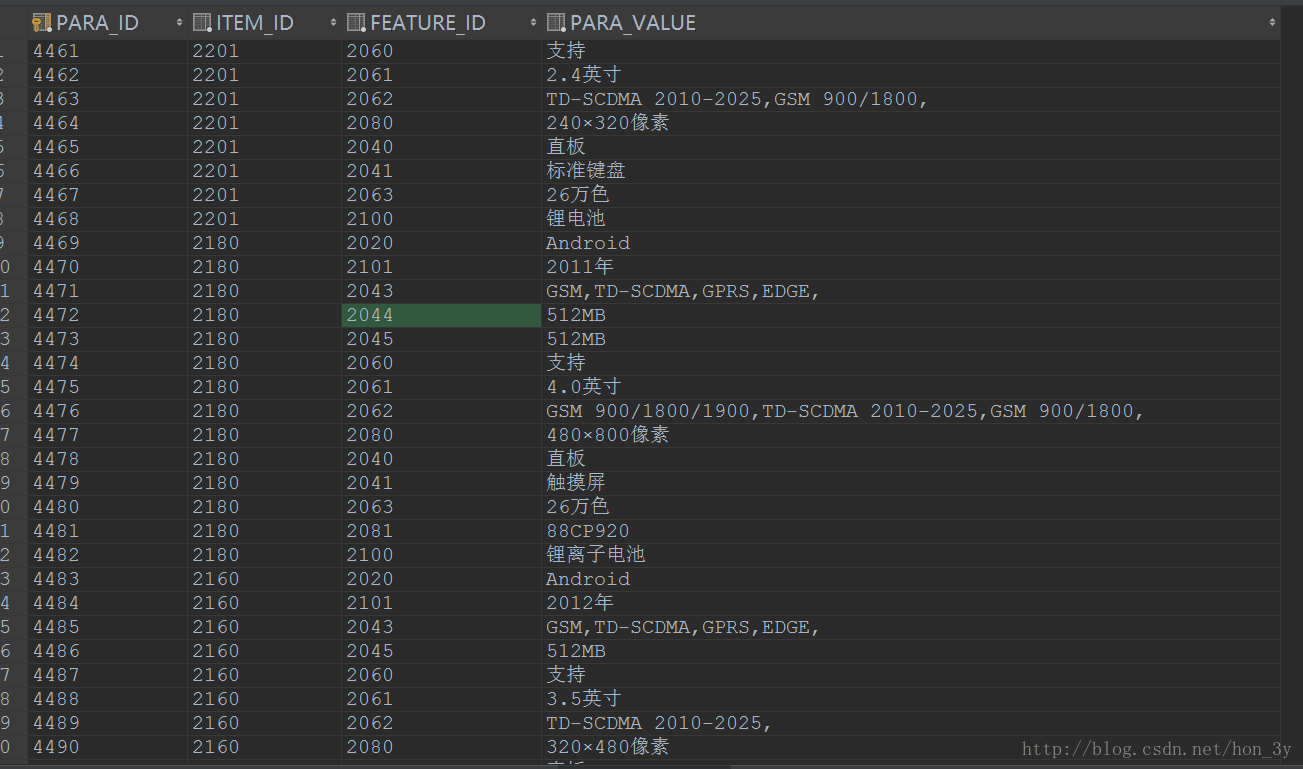
Task: Select PARA_ID cell 4487
Action: (107, 675)
